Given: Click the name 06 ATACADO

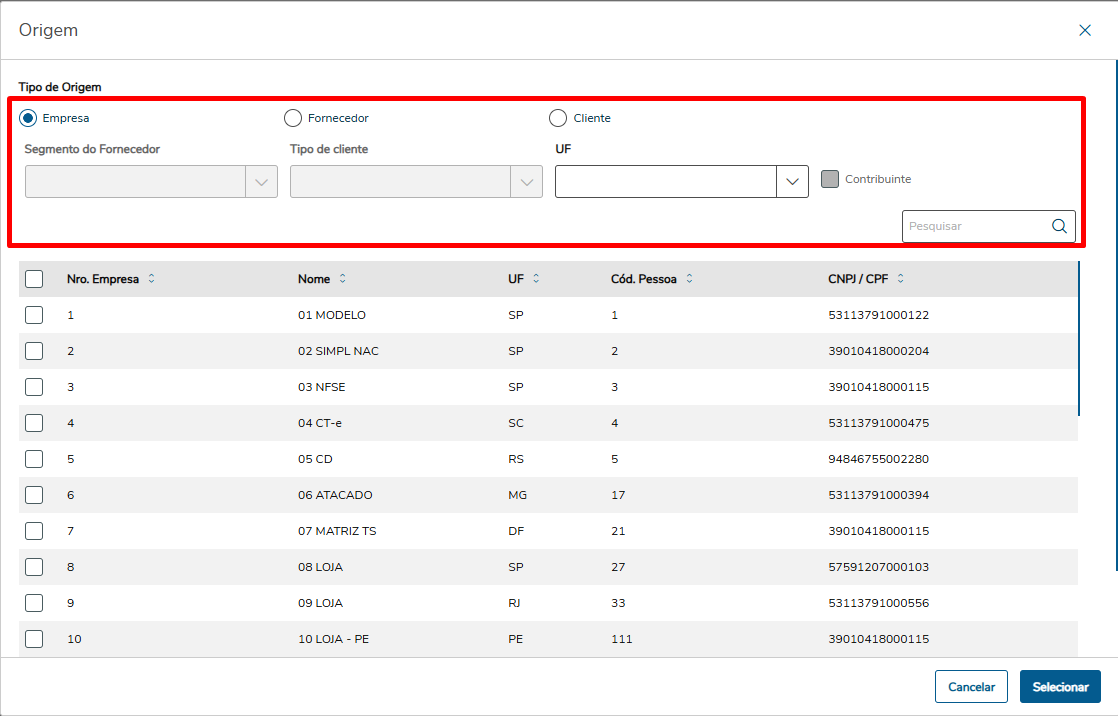Looking at the screenshot, I should (335, 495).
